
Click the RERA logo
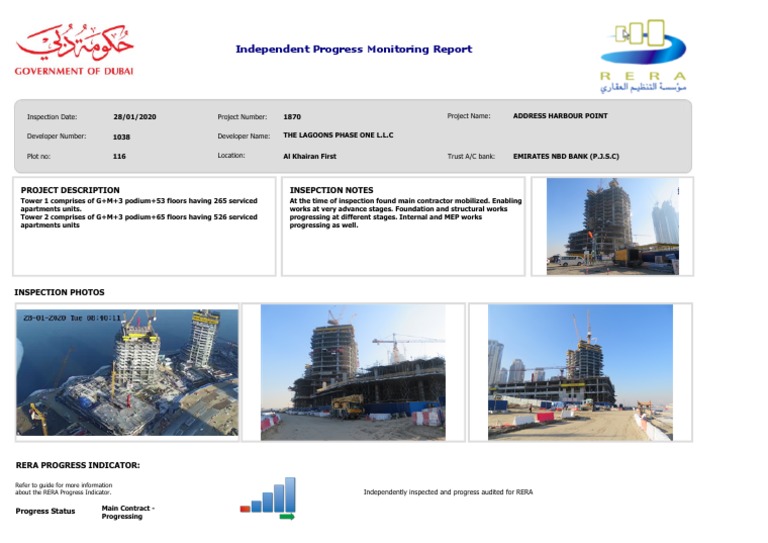click(x=643, y=55)
